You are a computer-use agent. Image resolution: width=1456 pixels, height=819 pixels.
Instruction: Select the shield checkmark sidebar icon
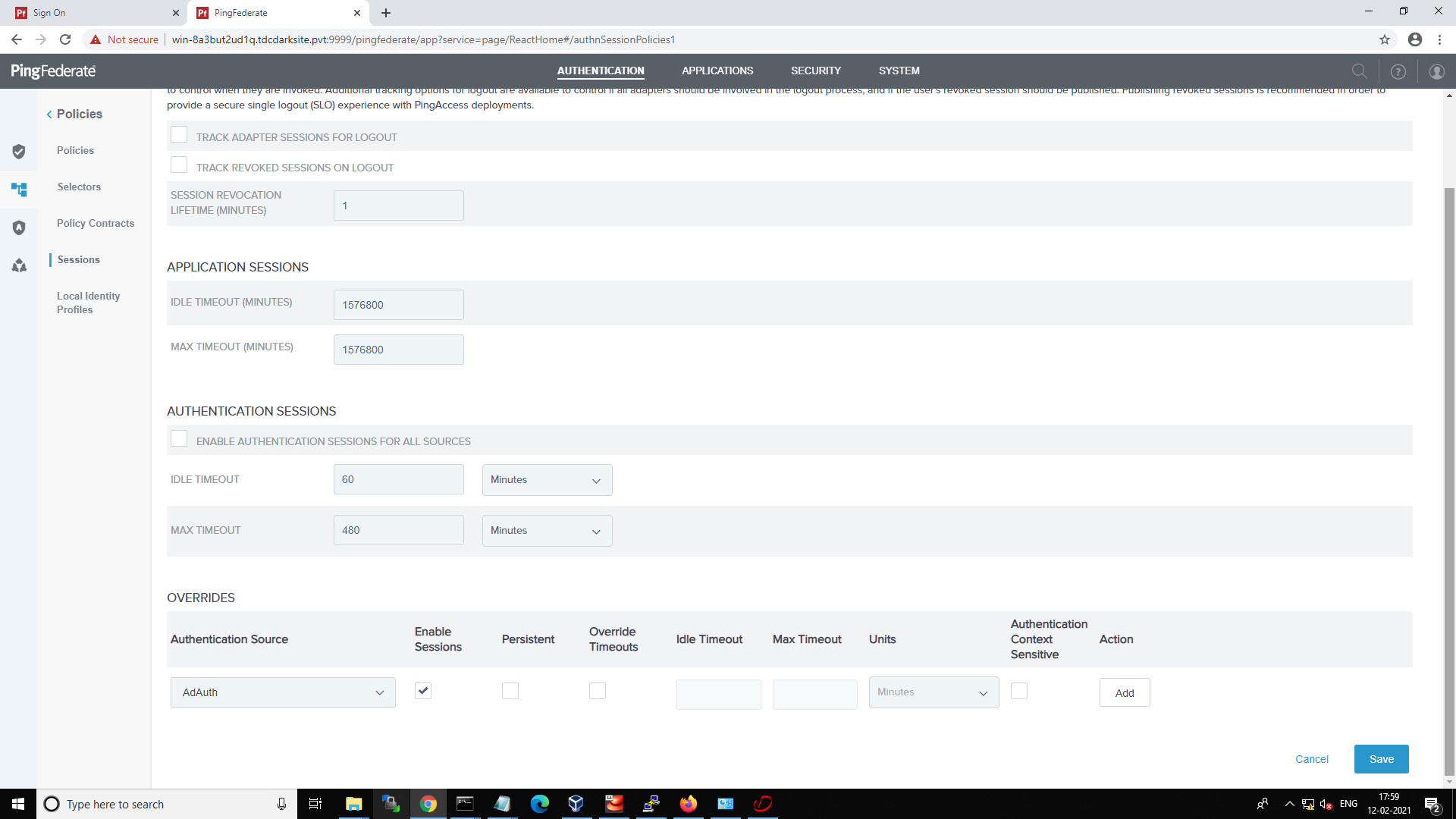point(19,152)
